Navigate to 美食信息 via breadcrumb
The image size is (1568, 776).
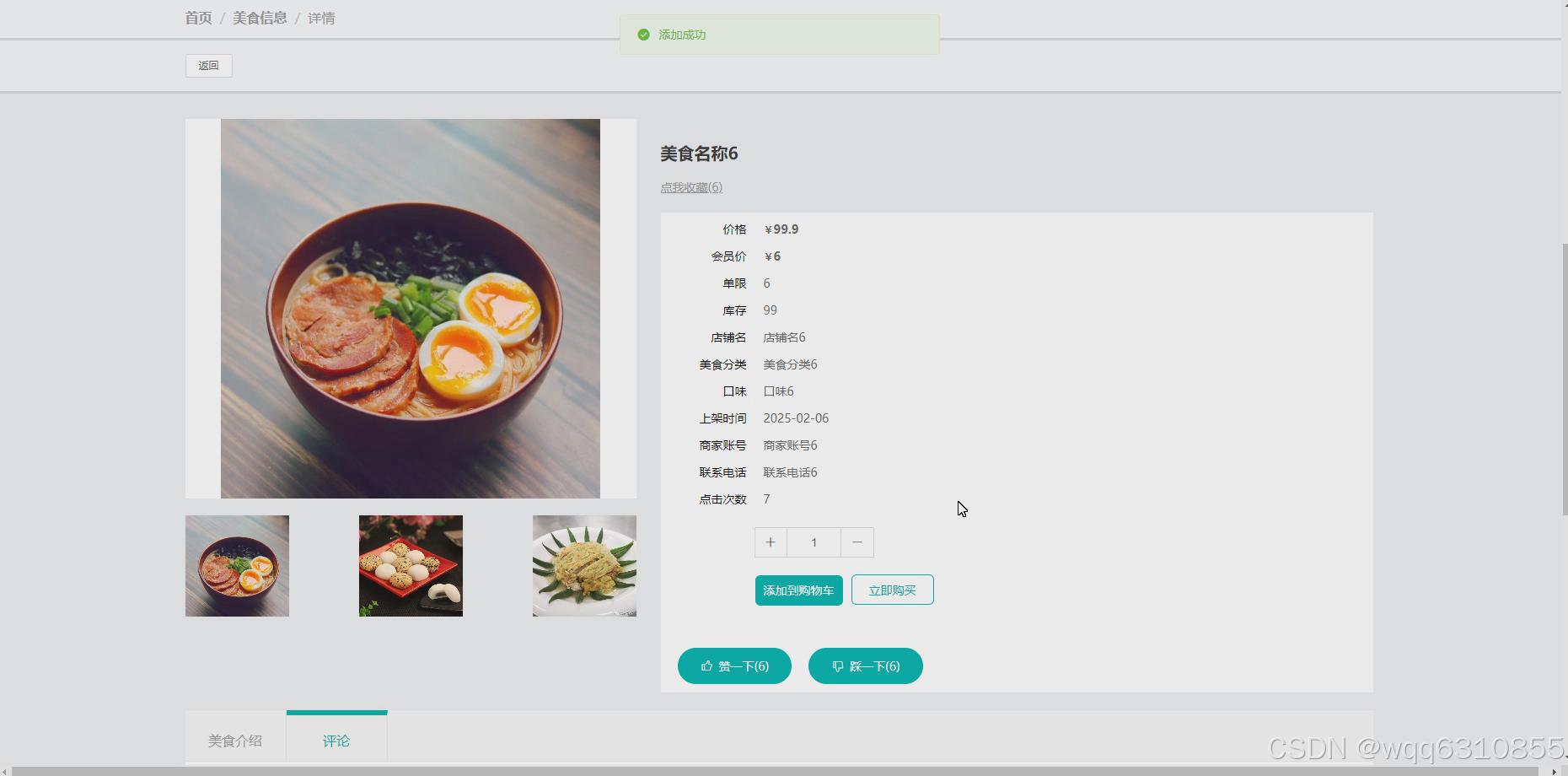point(260,18)
